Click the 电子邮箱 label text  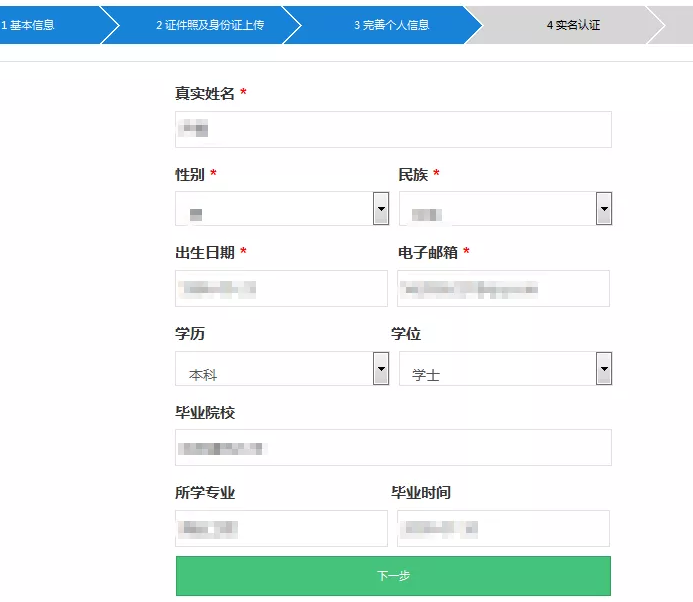(x=428, y=253)
